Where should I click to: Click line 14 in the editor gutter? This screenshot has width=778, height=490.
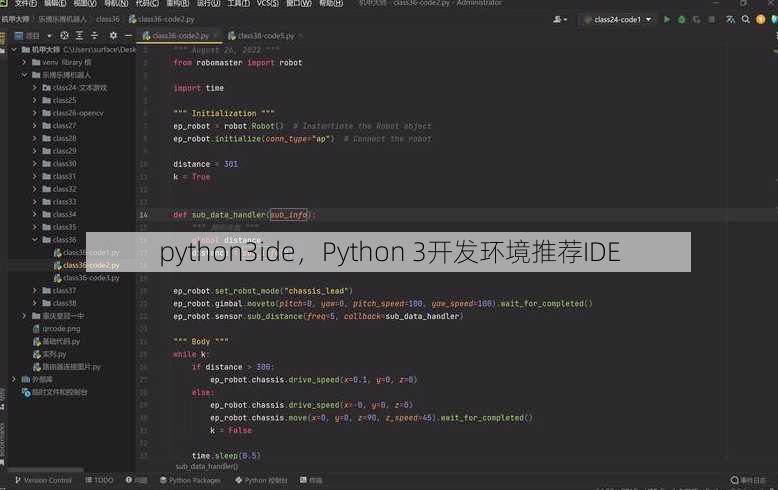pyautogui.click(x=143, y=215)
